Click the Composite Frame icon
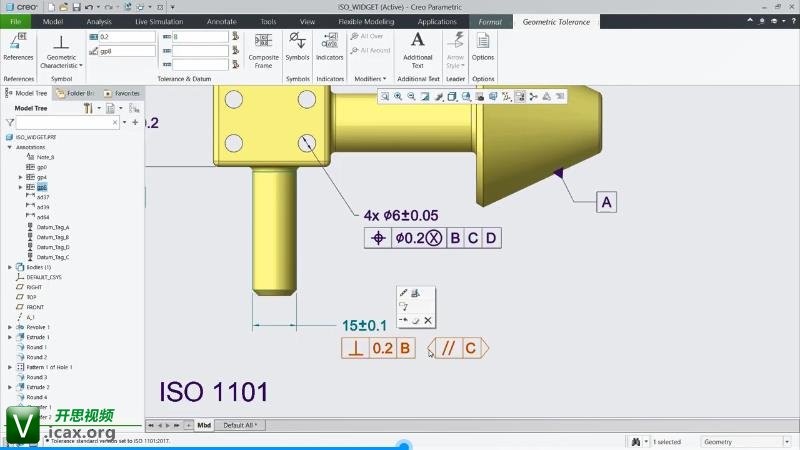The image size is (800, 450). [x=263, y=47]
